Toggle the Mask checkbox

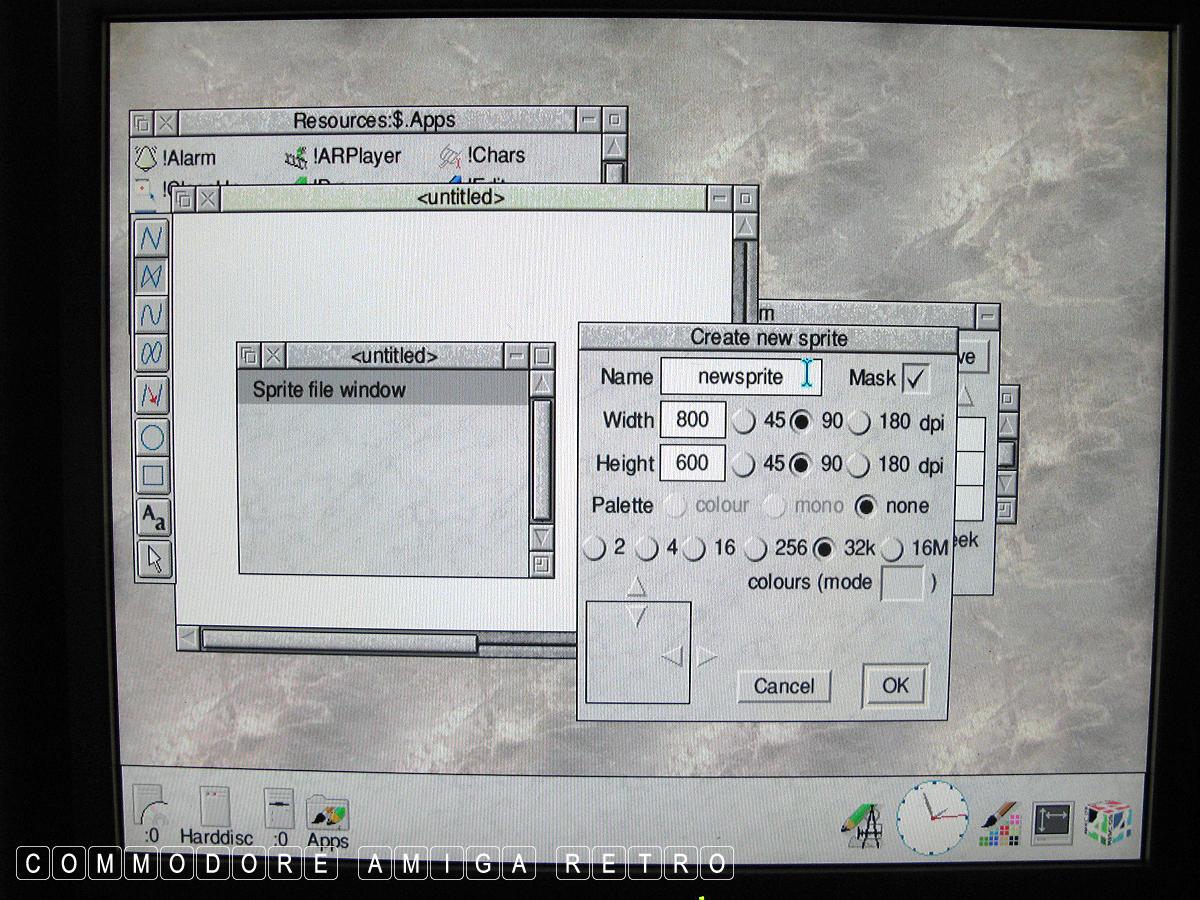click(914, 378)
